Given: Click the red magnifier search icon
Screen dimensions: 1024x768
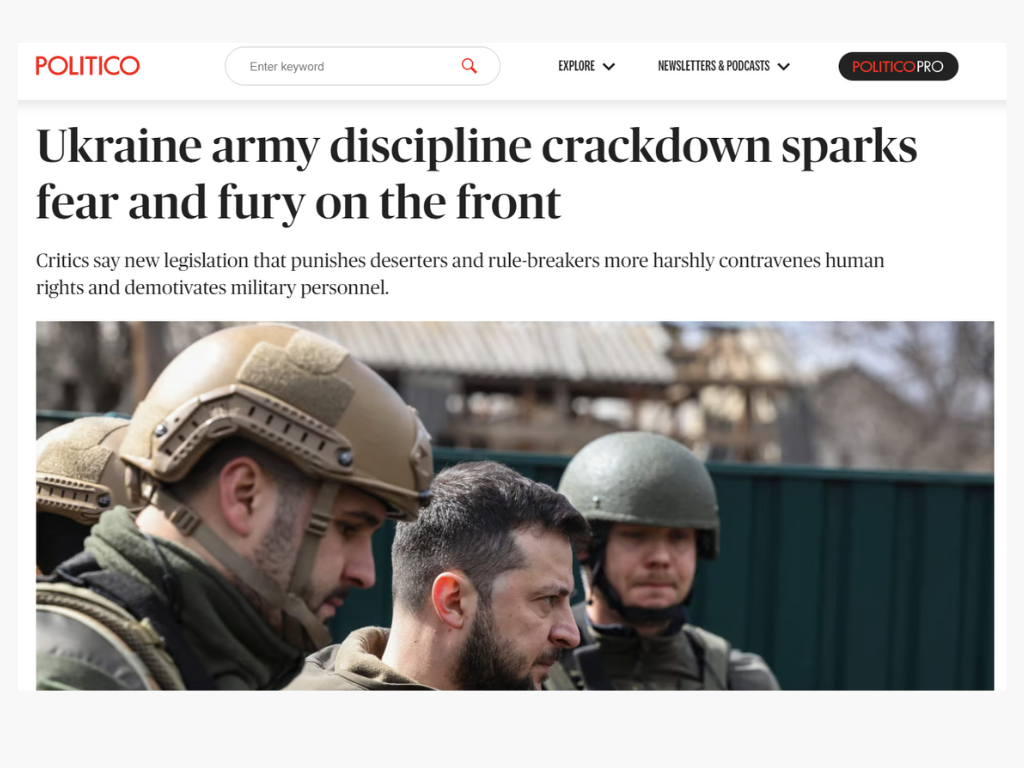Looking at the screenshot, I should point(469,66).
